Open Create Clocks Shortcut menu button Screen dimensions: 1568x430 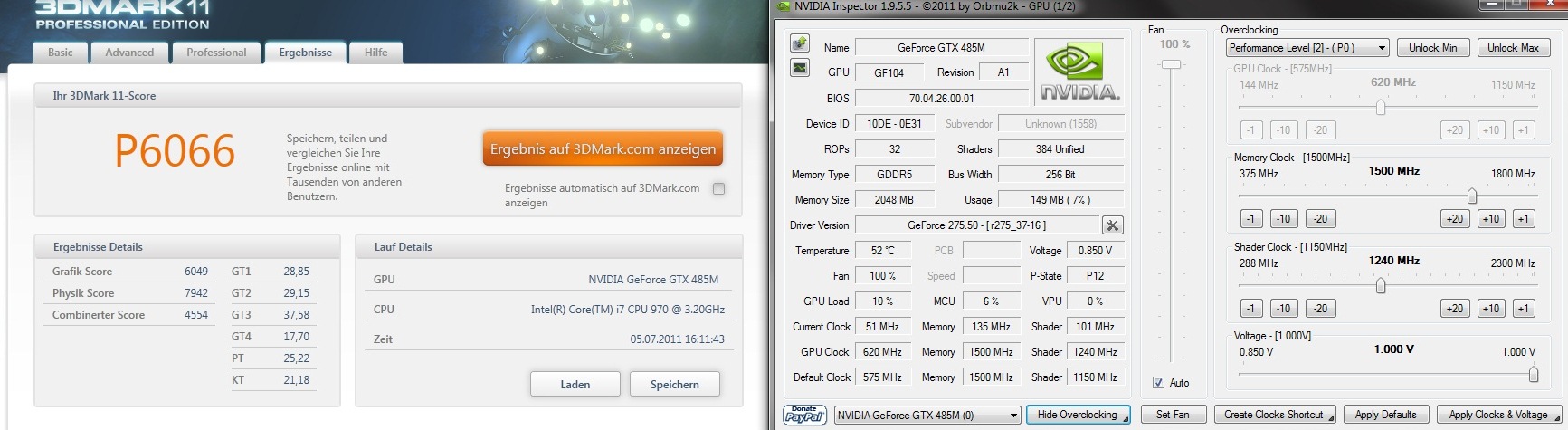pyautogui.click(x=1276, y=415)
